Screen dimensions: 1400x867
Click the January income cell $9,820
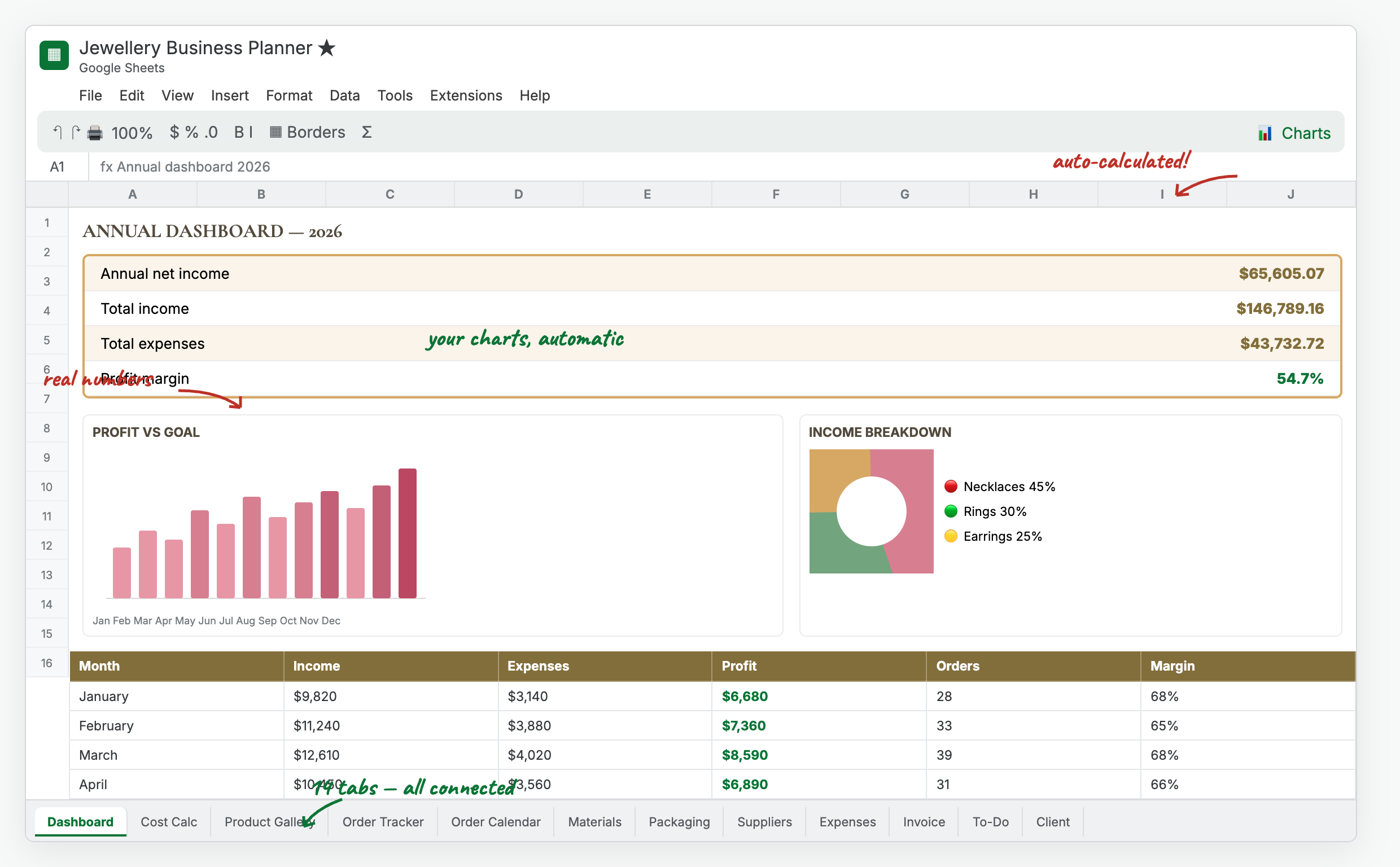(x=391, y=696)
